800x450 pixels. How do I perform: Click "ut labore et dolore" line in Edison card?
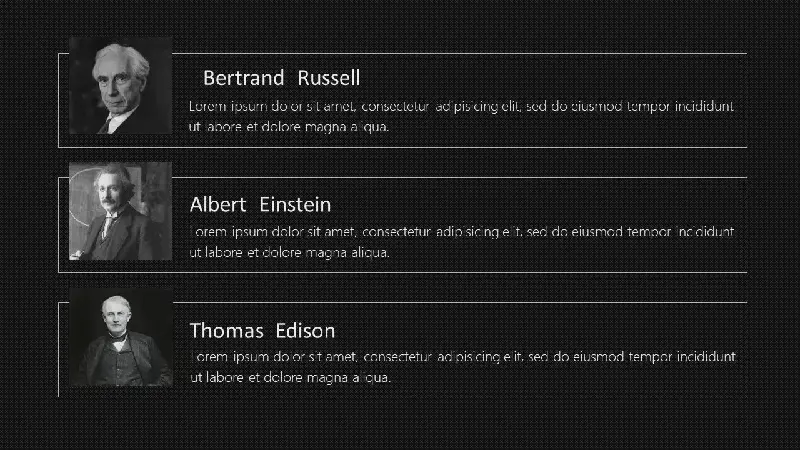click(290, 378)
